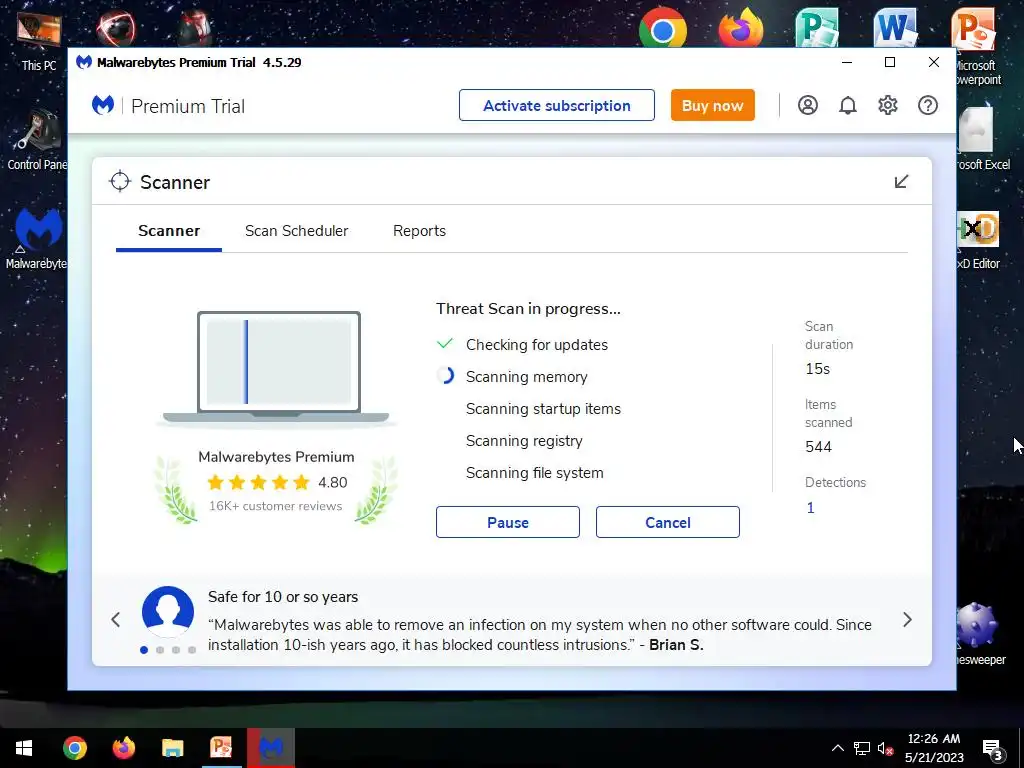
Task: Click the scan duration value 15s
Action: pyautogui.click(x=818, y=369)
